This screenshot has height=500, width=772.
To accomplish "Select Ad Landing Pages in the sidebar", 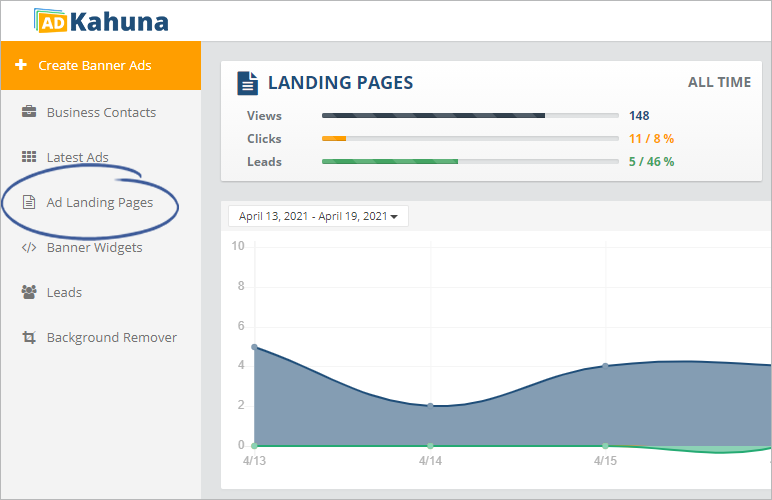I will tap(100, 202).
